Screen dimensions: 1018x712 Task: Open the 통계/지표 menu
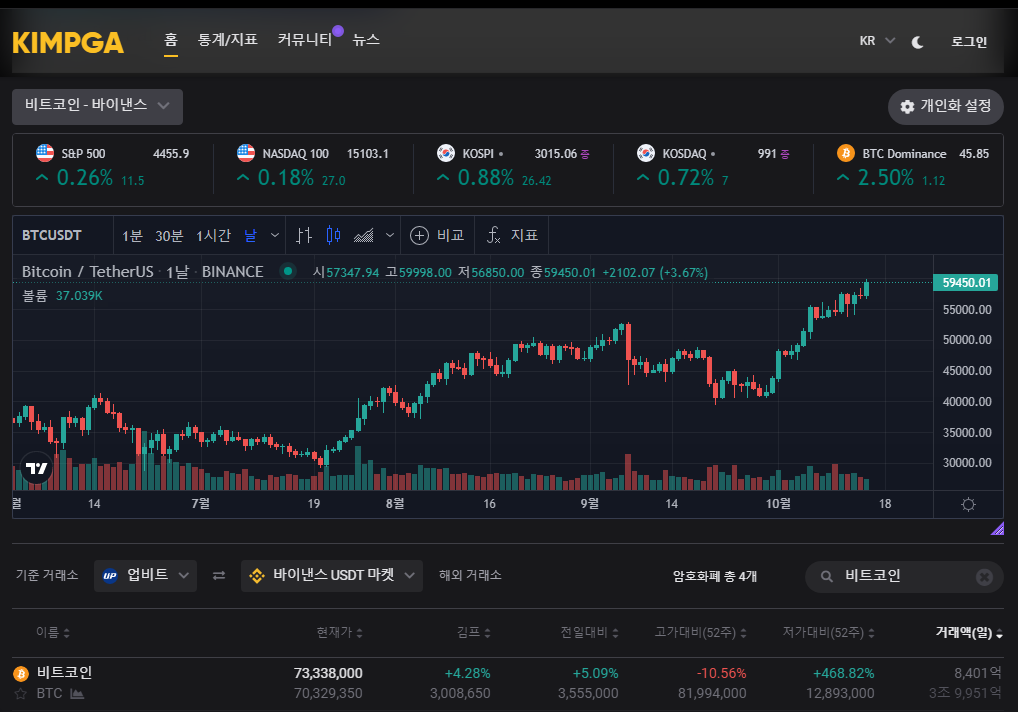click(227, 40)
